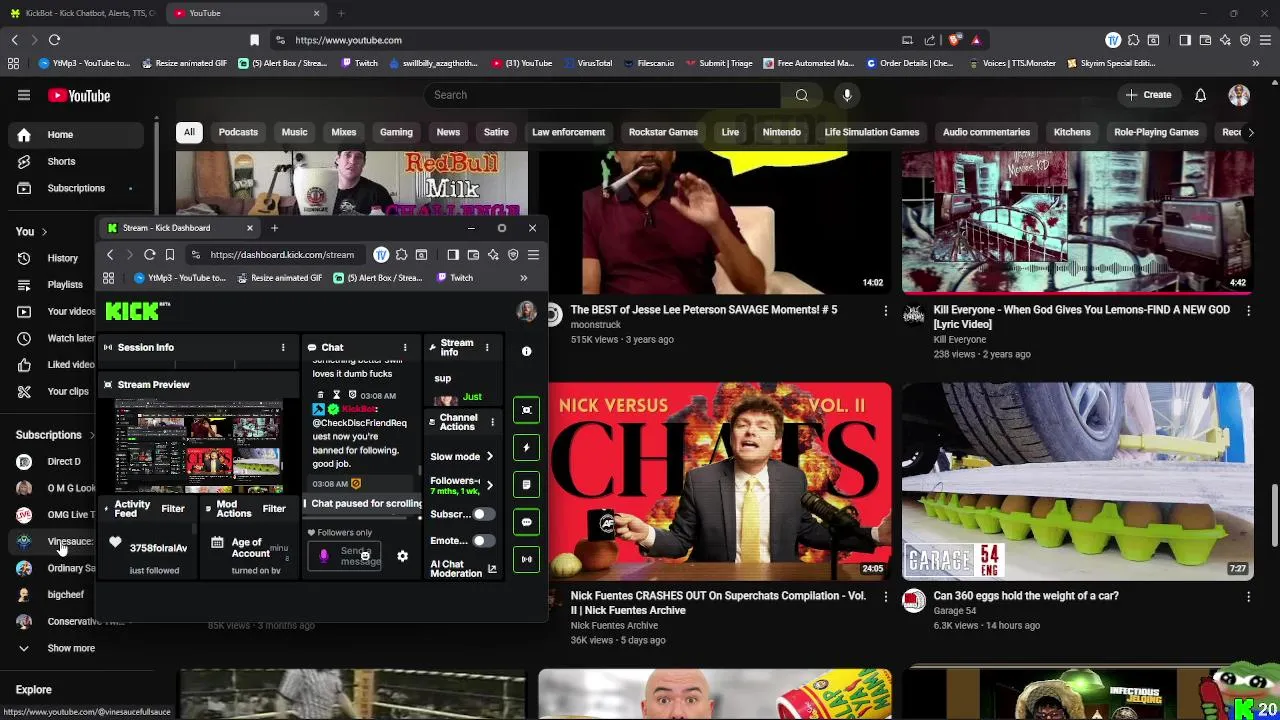Select the Law enforcement chip
Viewport: 1280px width, 720px height.
coord(568,132)
